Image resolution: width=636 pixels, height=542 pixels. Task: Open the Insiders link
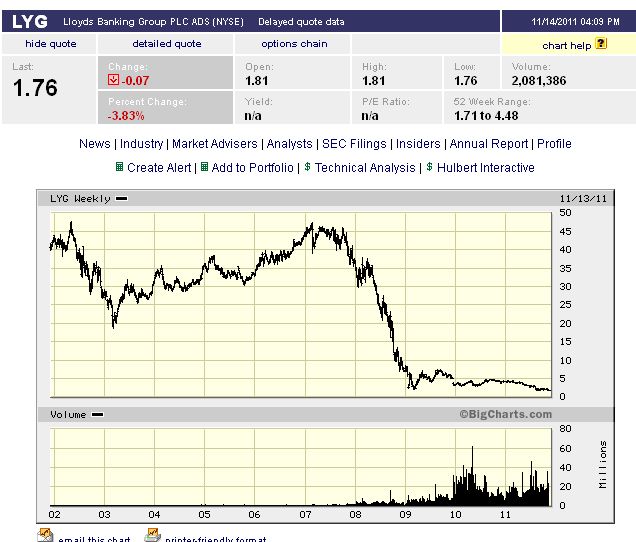click(x=418, y=144)
